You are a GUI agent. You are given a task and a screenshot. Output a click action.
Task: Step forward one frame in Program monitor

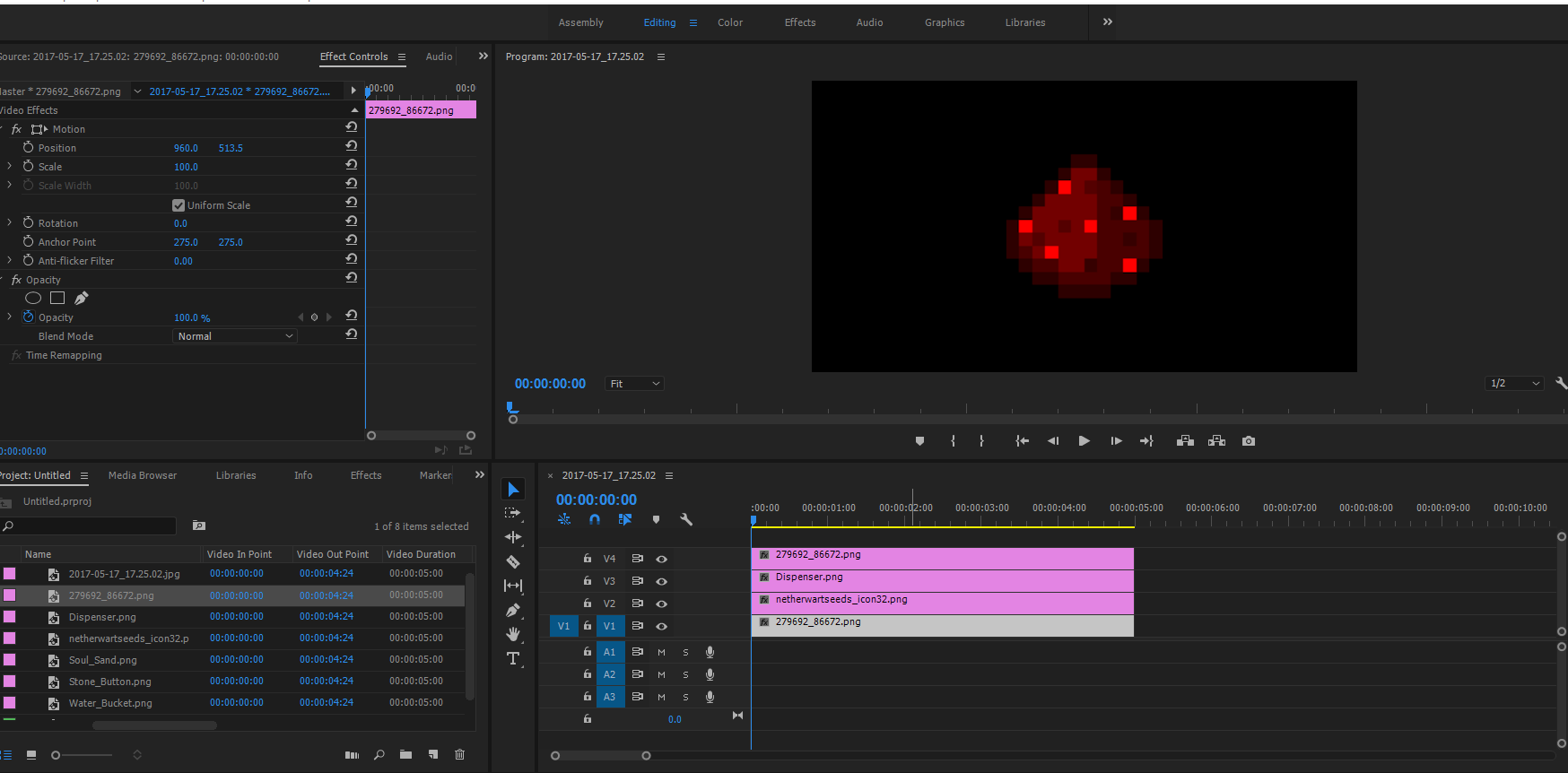(1116, 441)
